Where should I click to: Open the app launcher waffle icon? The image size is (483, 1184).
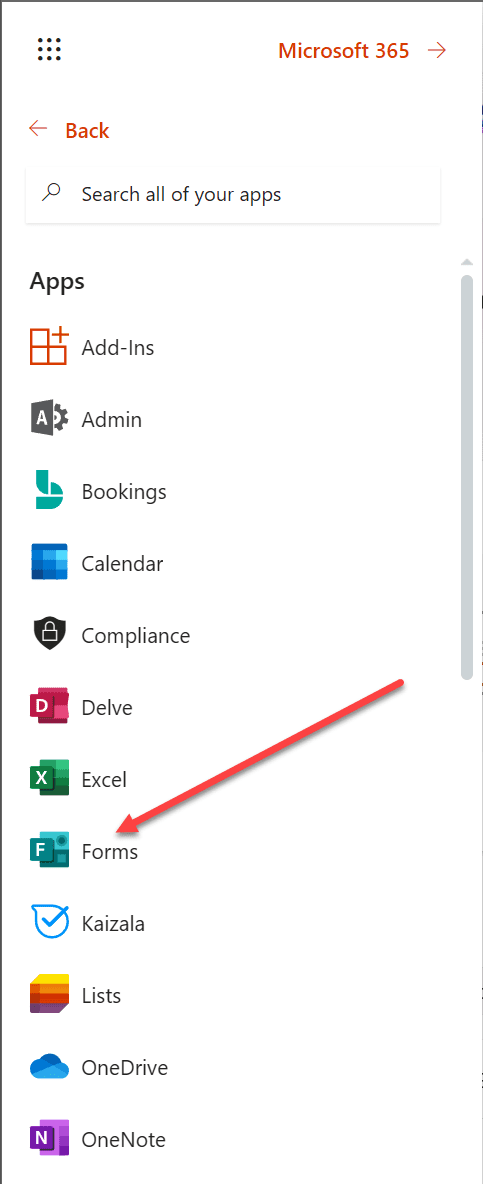(49, 49)
